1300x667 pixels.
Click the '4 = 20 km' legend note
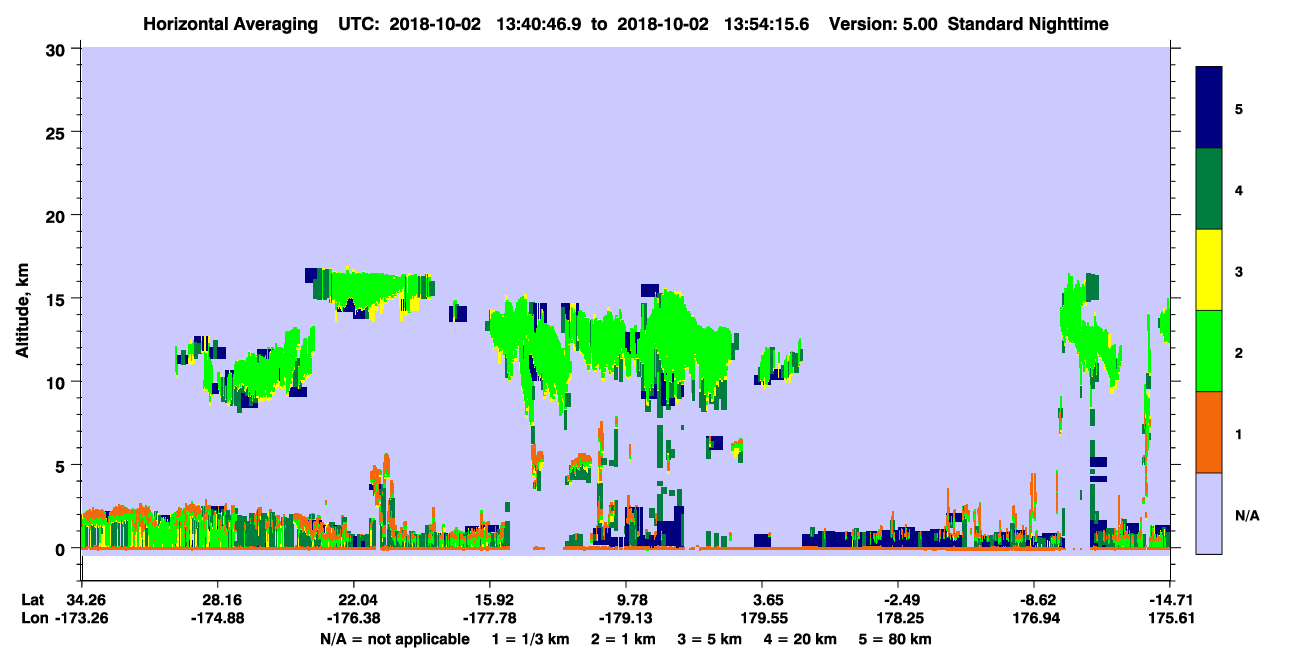801,640
